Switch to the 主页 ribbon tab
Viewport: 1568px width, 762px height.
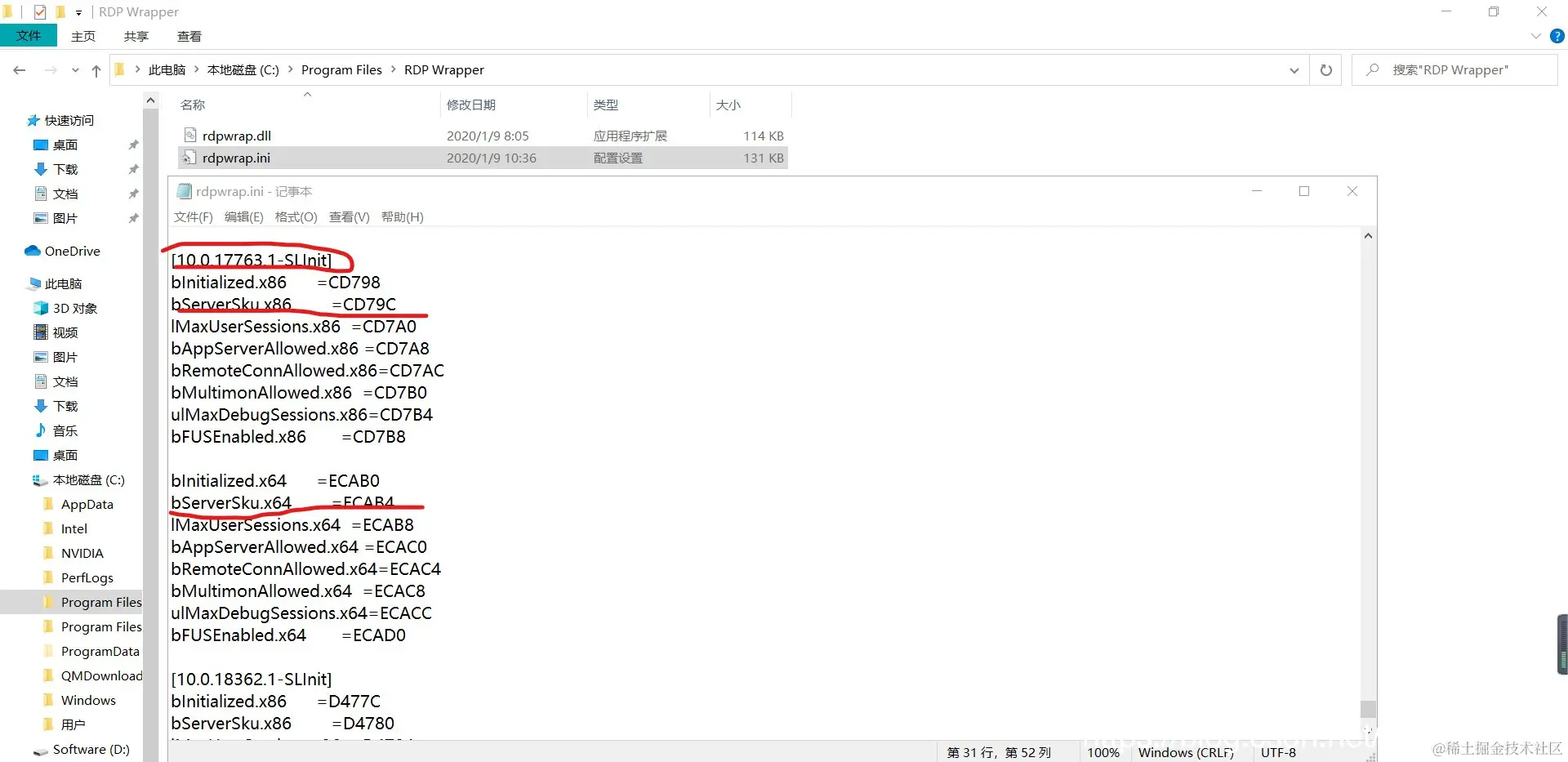(x=83, y=36)
